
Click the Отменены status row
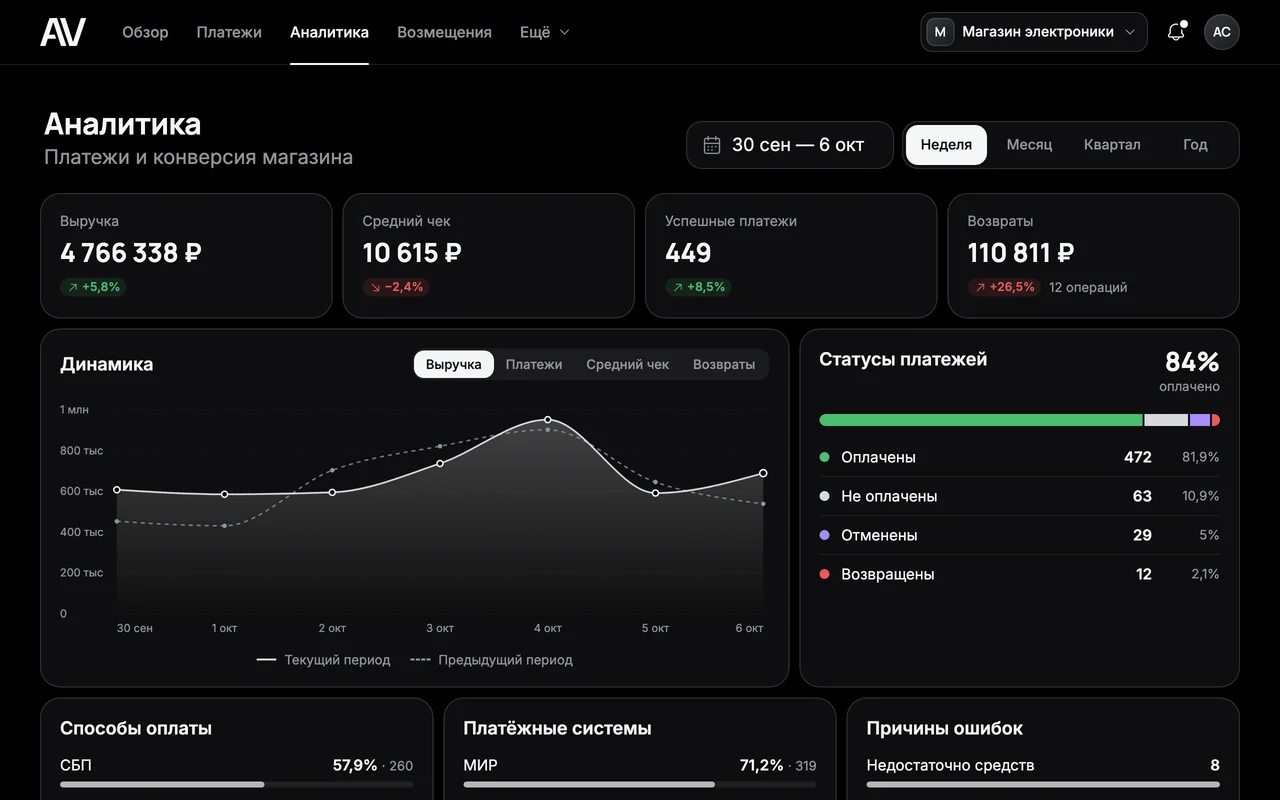(1019, 535)
